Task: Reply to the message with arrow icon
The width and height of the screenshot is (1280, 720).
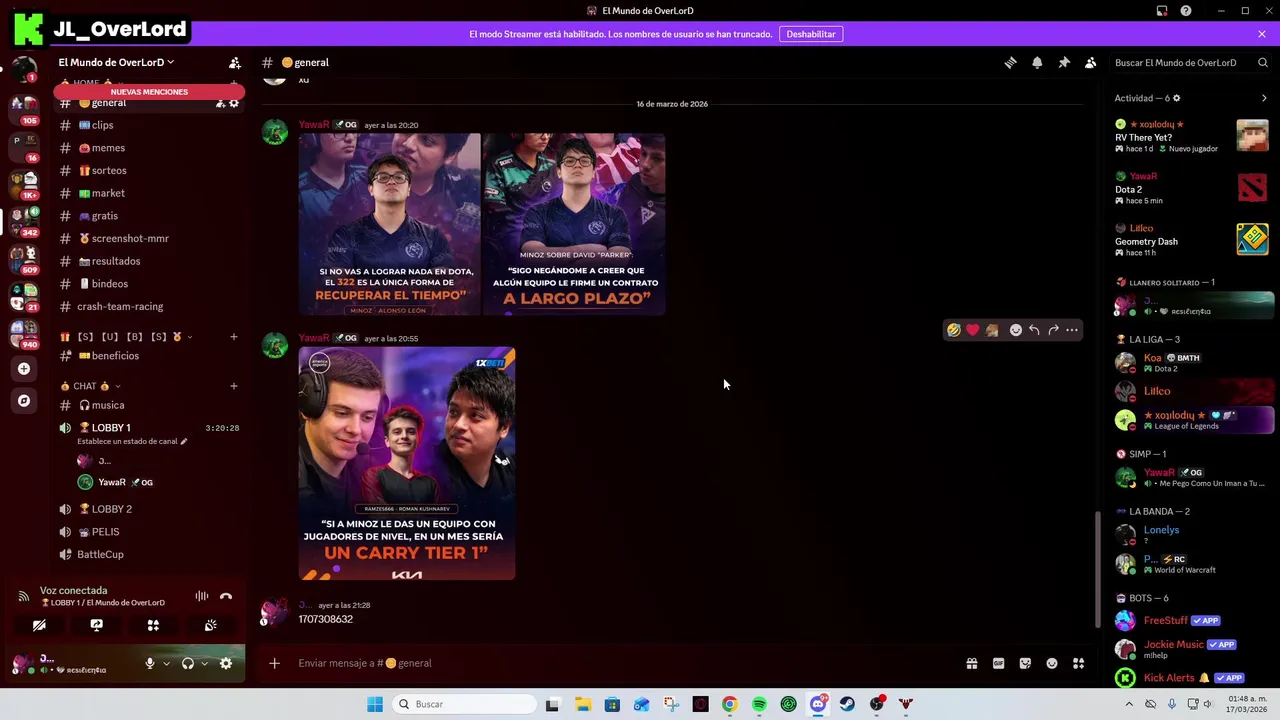Action: pyautogui.click(x=1034, y=330)
